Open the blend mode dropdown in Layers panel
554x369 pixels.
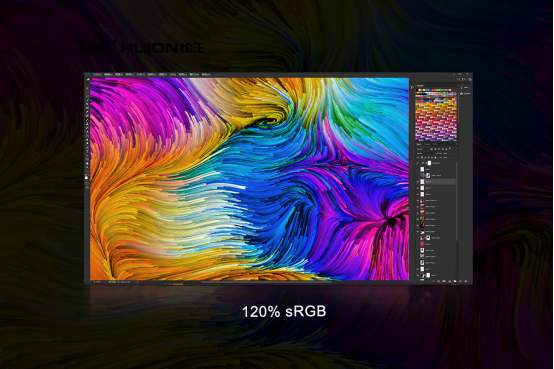tap(426, 153)
